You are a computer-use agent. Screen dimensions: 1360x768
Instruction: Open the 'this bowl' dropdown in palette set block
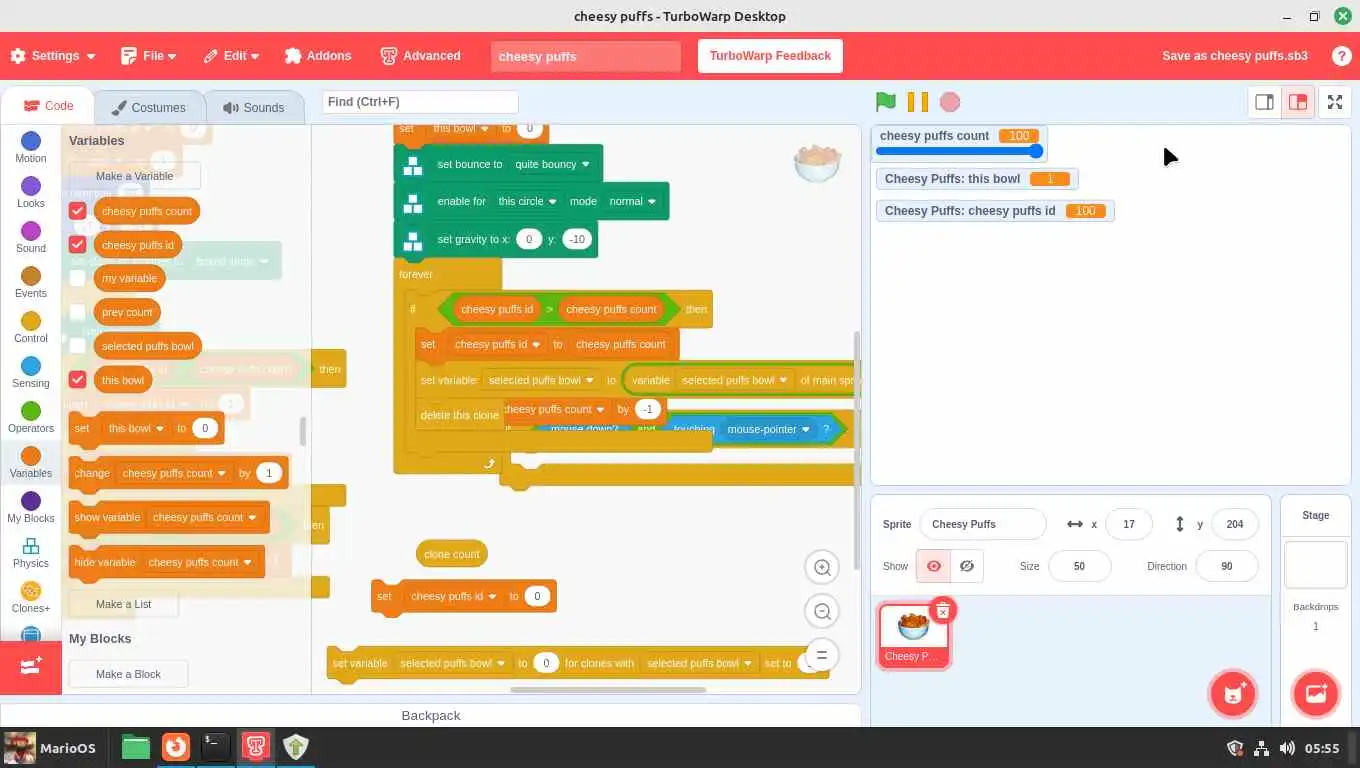[x=136, y=428]
